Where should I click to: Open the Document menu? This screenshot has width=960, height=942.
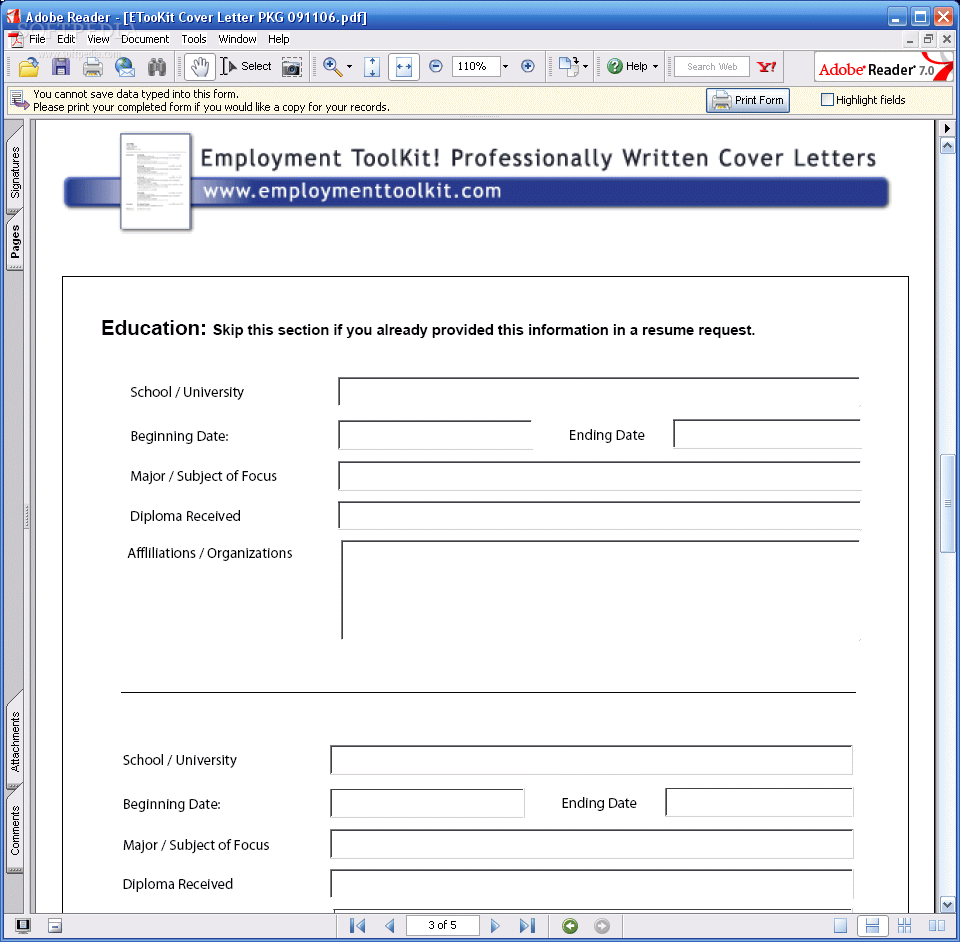tap(144, 39)
